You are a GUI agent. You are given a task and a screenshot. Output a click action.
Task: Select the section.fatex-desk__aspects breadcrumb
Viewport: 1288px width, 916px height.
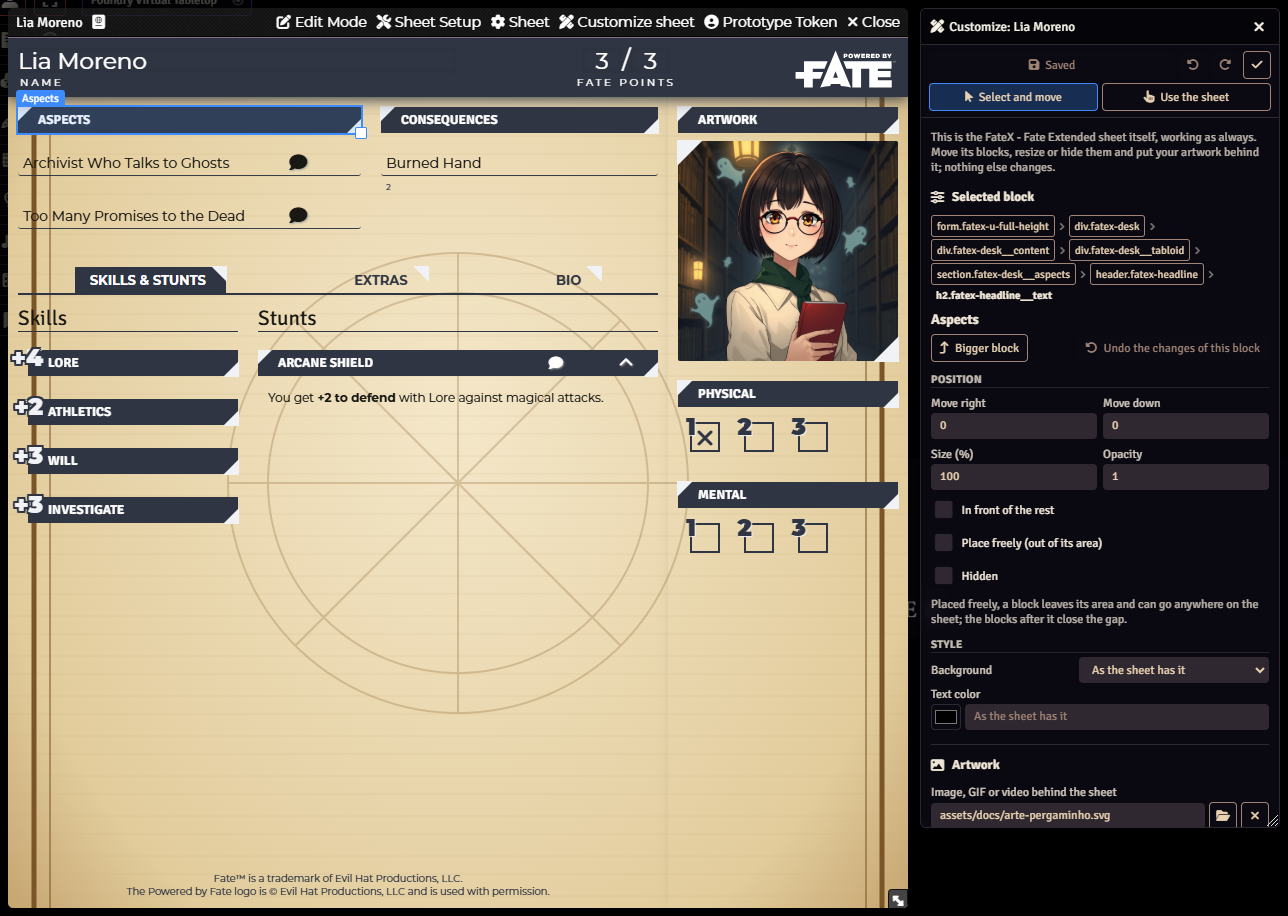[1004, 274]
